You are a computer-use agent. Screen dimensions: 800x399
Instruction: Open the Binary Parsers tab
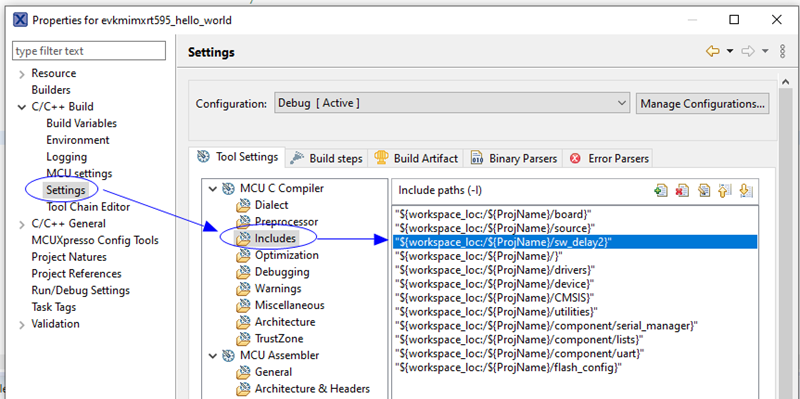coord(513,159)
